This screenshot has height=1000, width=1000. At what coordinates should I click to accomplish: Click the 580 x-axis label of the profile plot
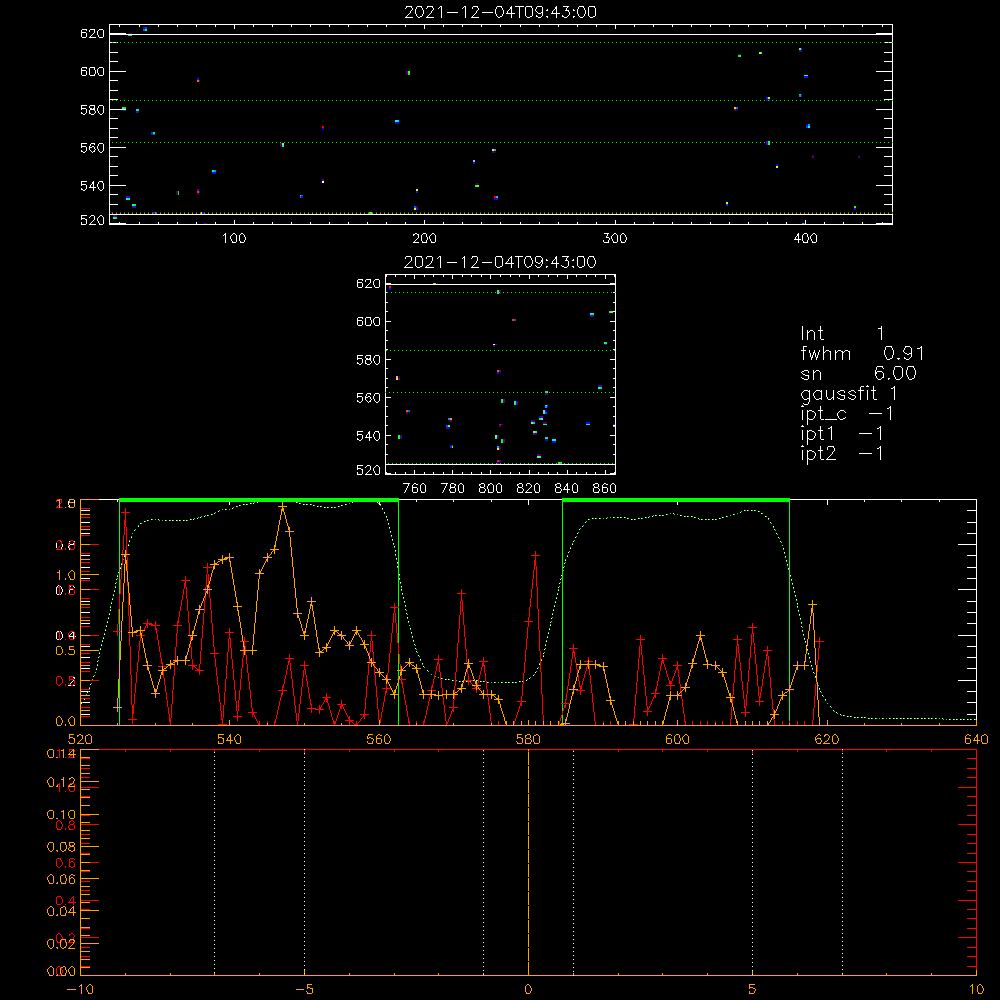(528, 739)
